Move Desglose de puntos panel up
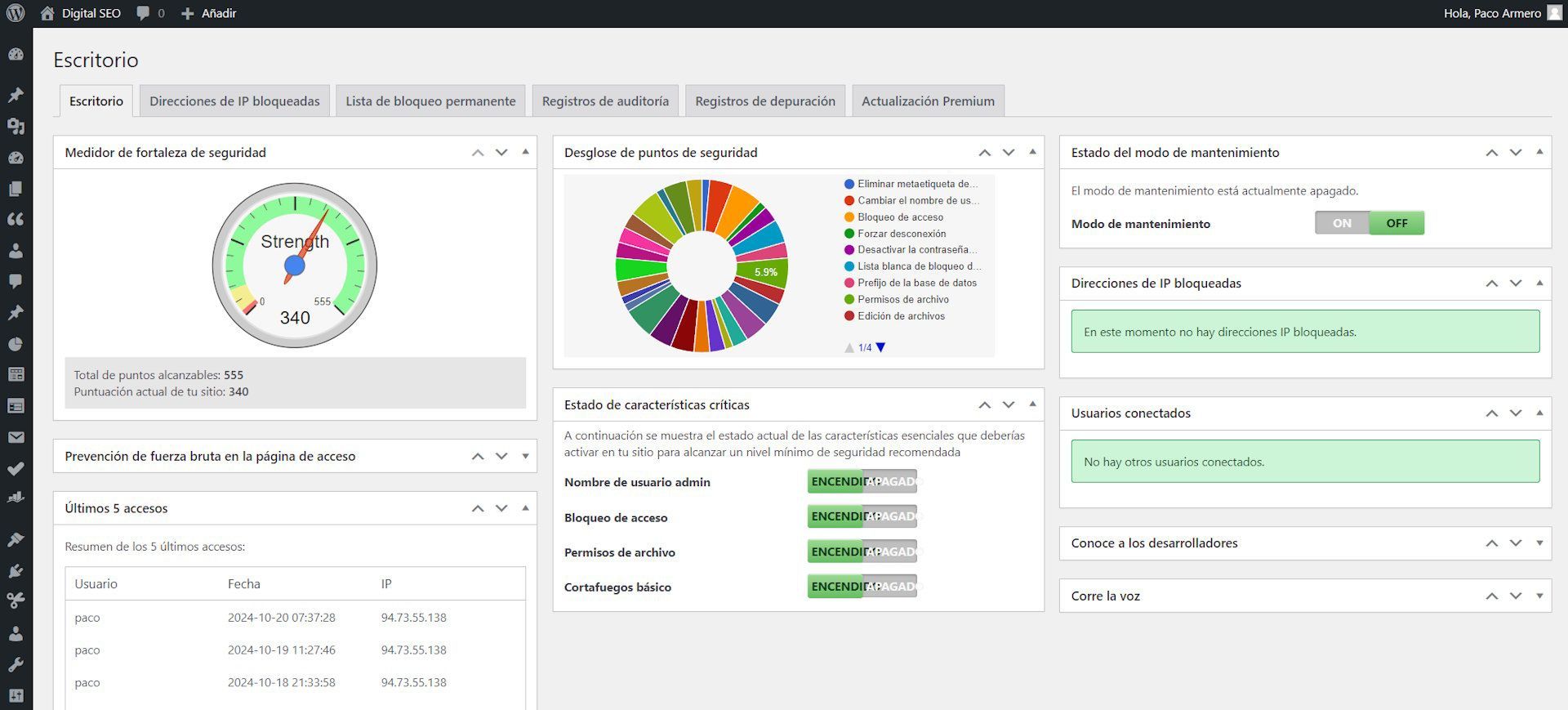 985,153
